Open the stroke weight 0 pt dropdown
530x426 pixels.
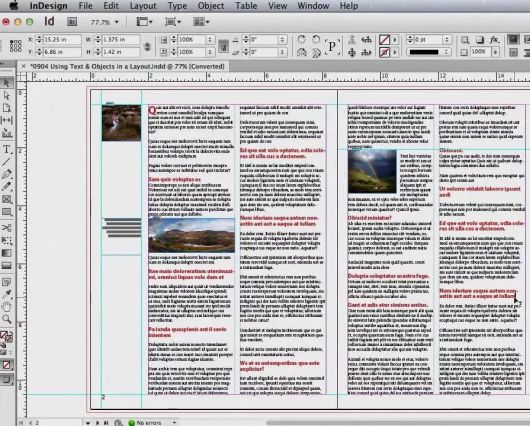point(447,40)
